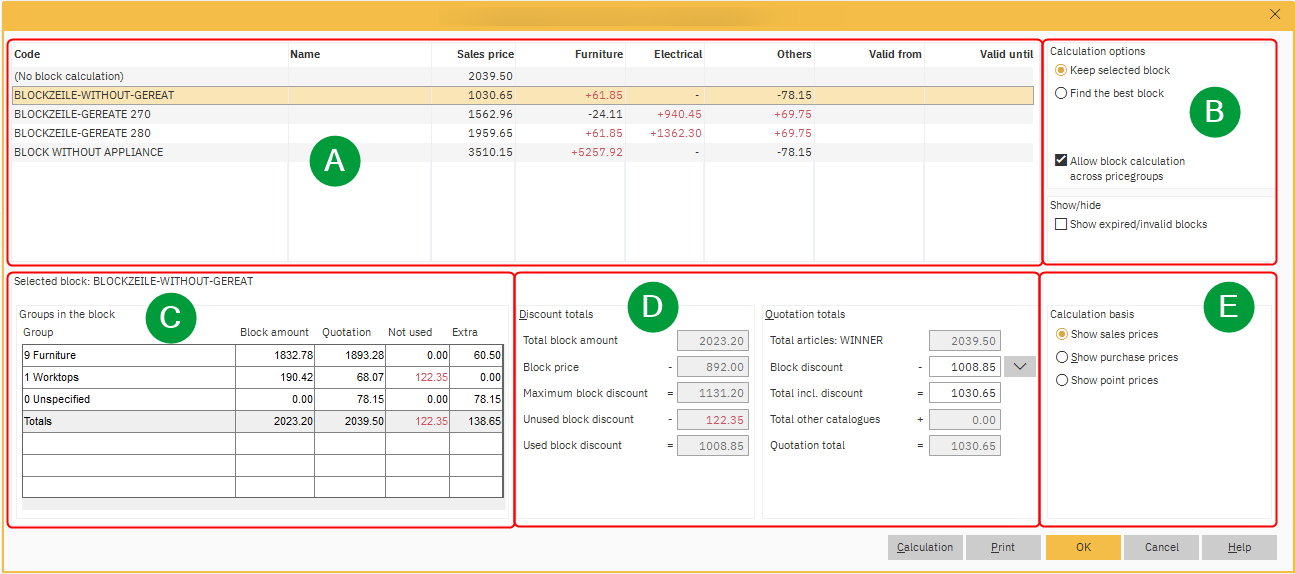Click the Calculation button
Viewport: 1295px width, 574px height.
pyautogui.click(x=925, y=548)
